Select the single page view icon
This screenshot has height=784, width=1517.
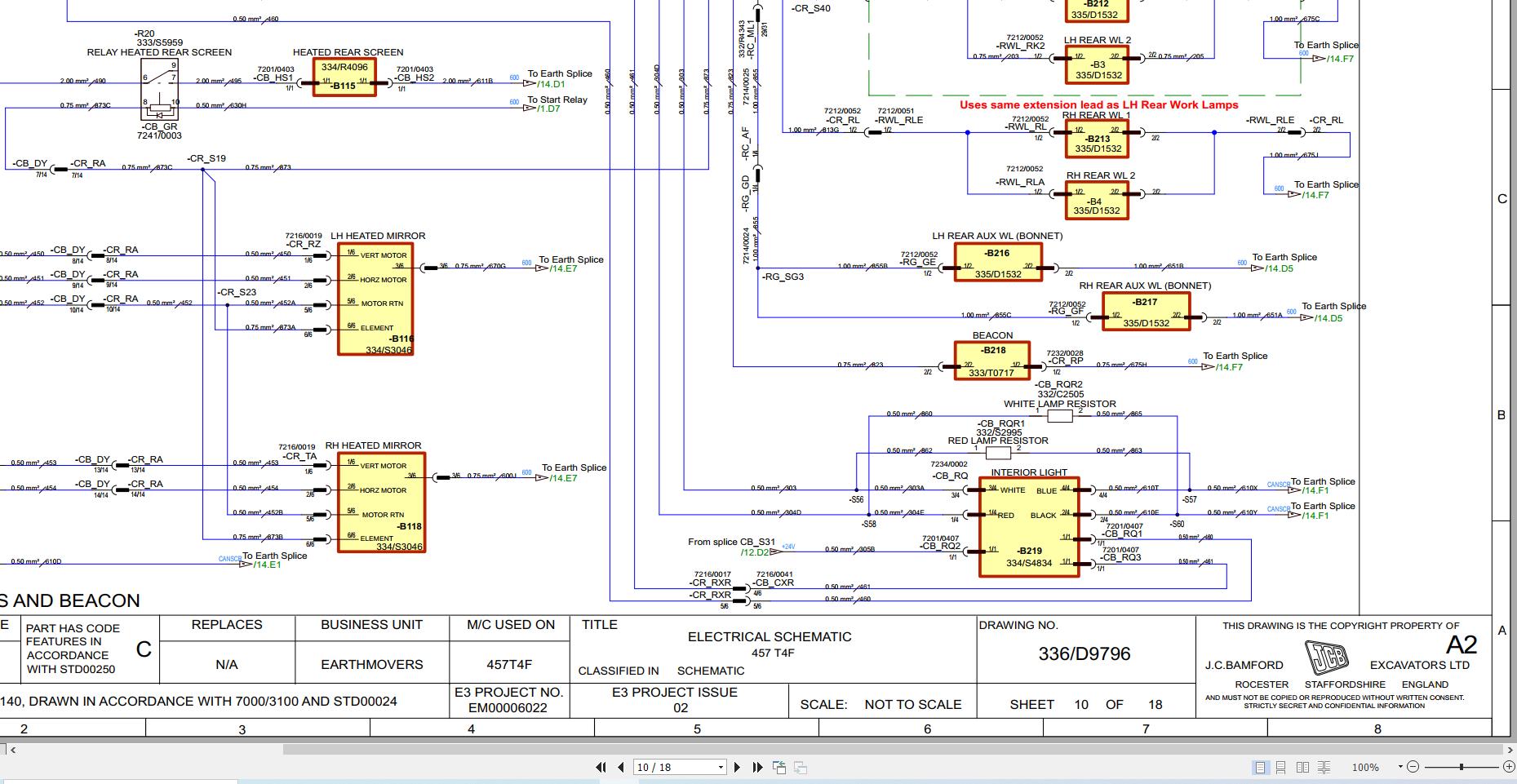[x=1261, y=767]
